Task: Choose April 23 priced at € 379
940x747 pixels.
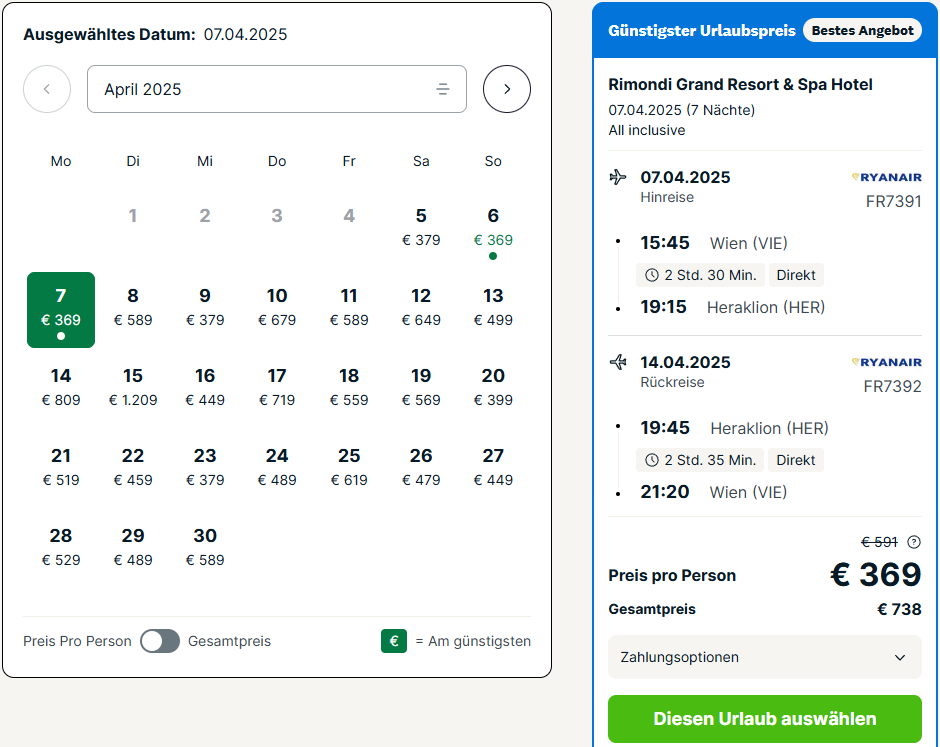Action: (205, 467)
